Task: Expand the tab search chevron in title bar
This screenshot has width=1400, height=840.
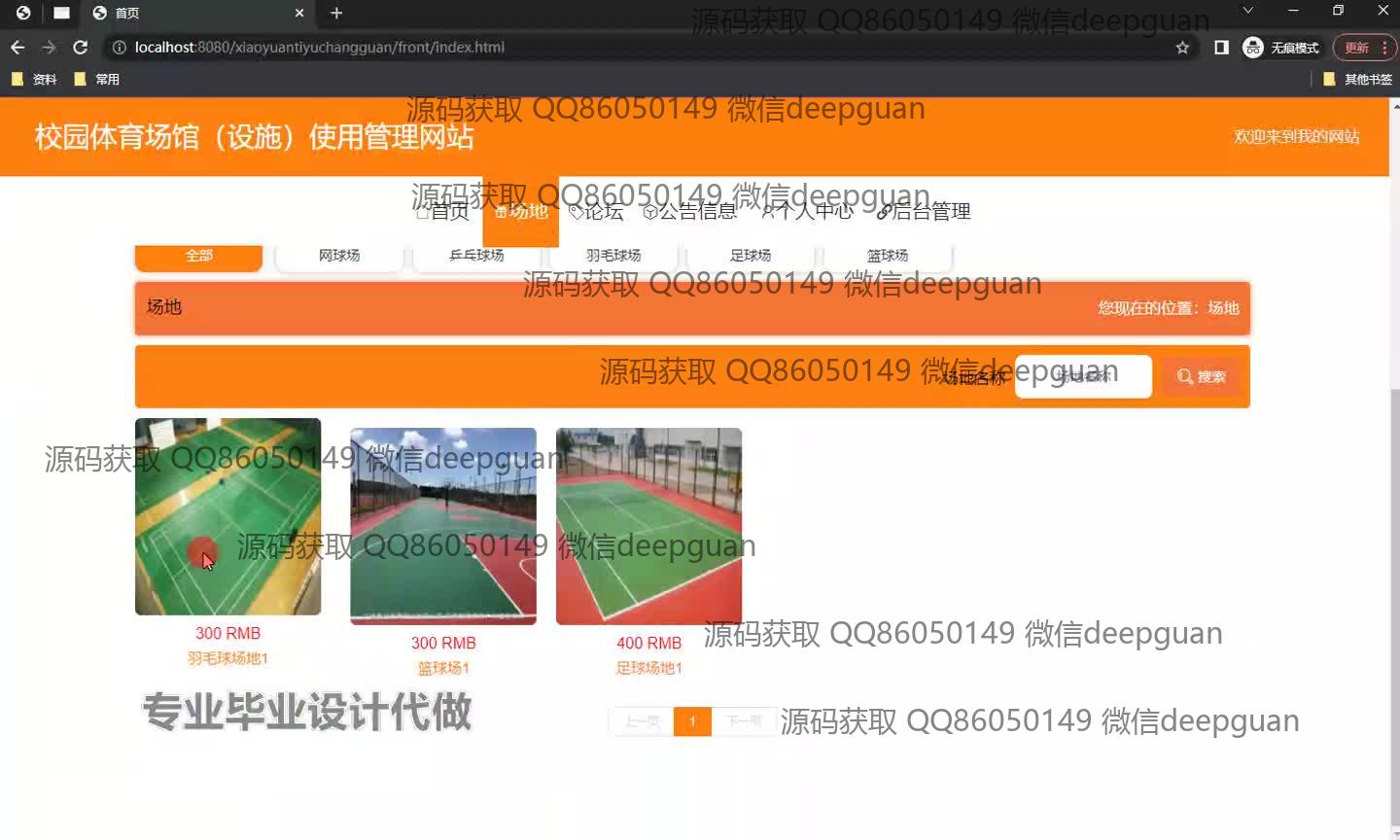Action: pyautogui.click(x=1247, y=11)
